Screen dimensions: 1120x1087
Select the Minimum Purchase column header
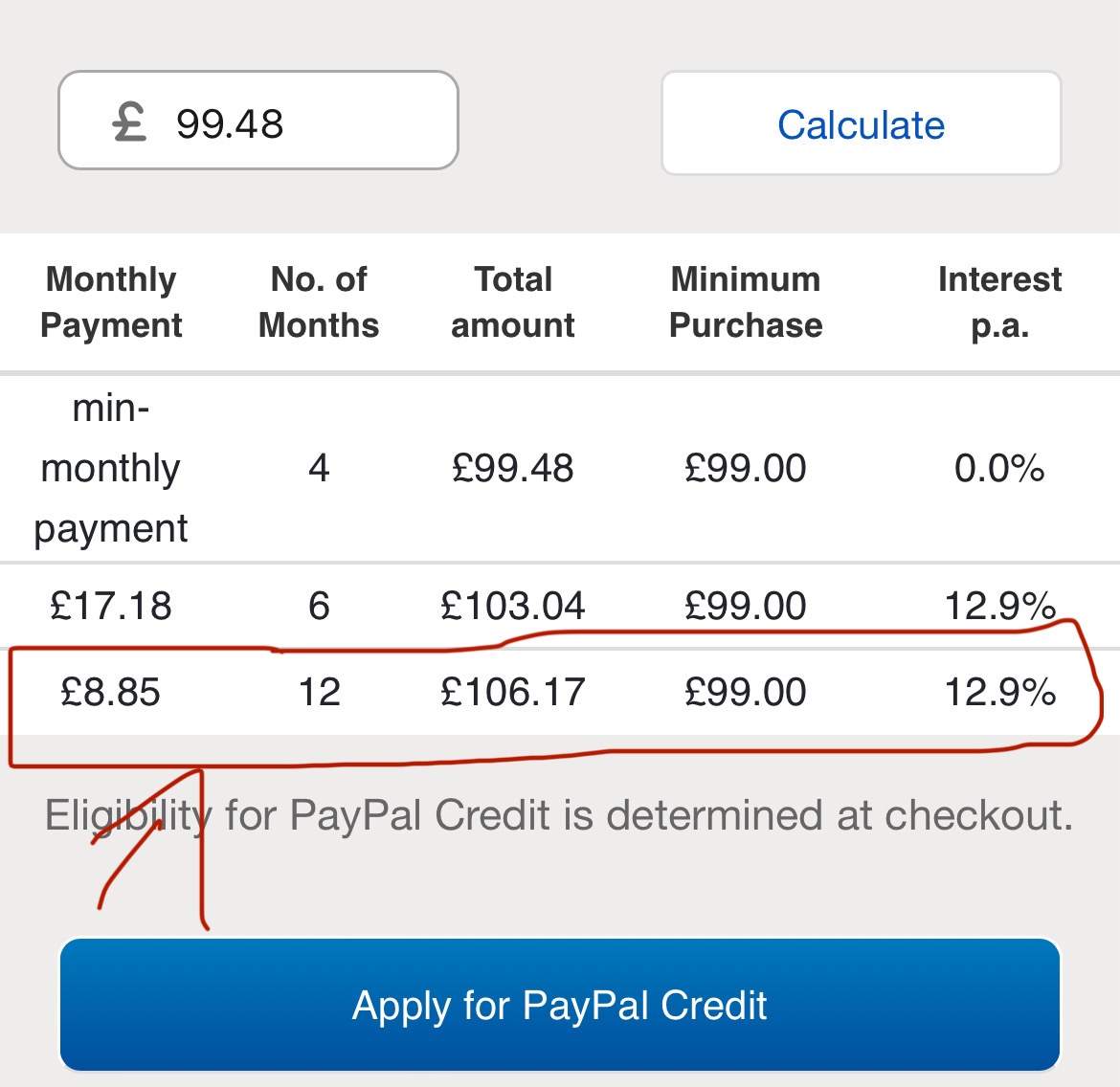tap(746, 302)
